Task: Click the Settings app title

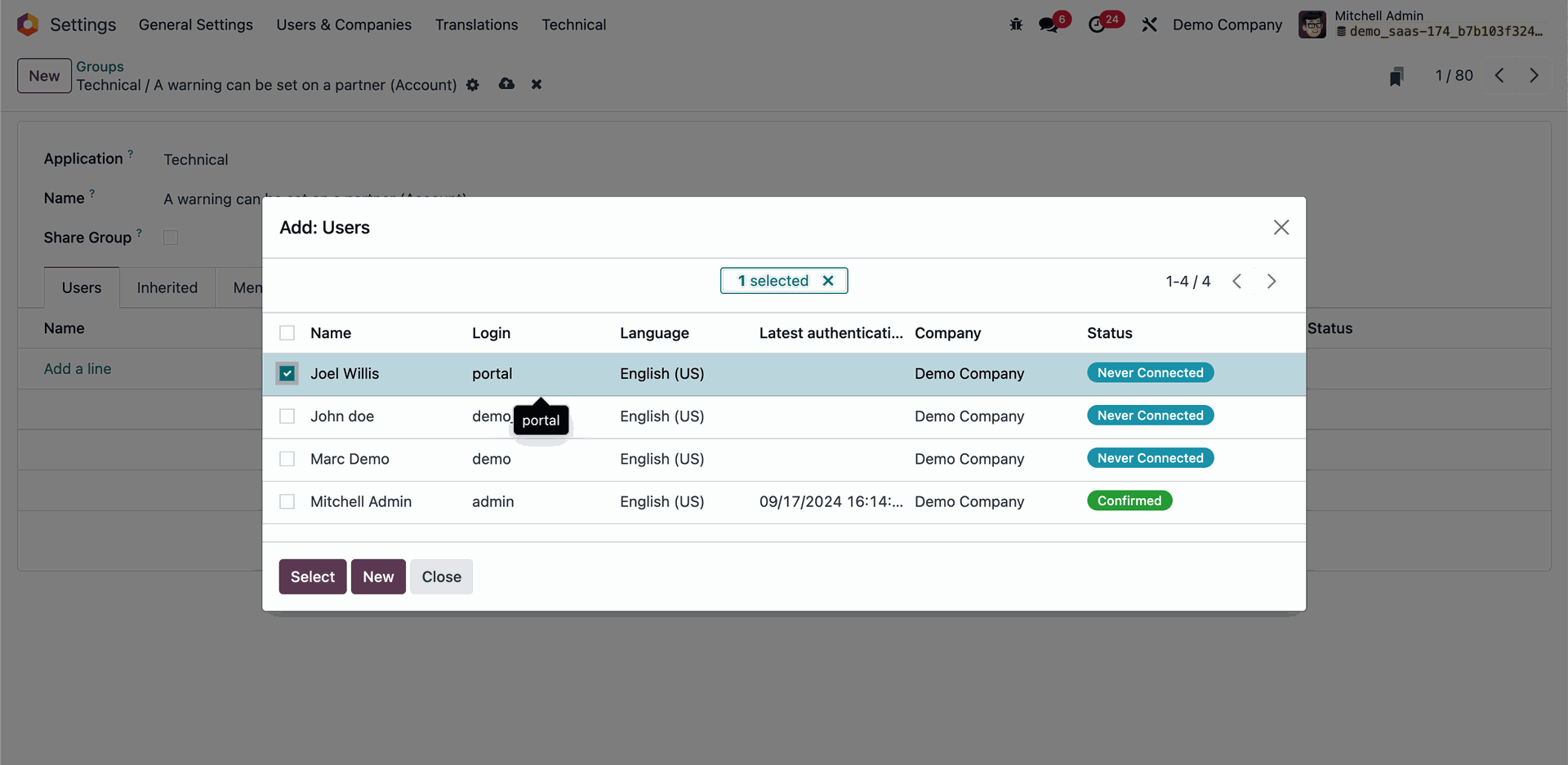Action: tap(83, 24)
